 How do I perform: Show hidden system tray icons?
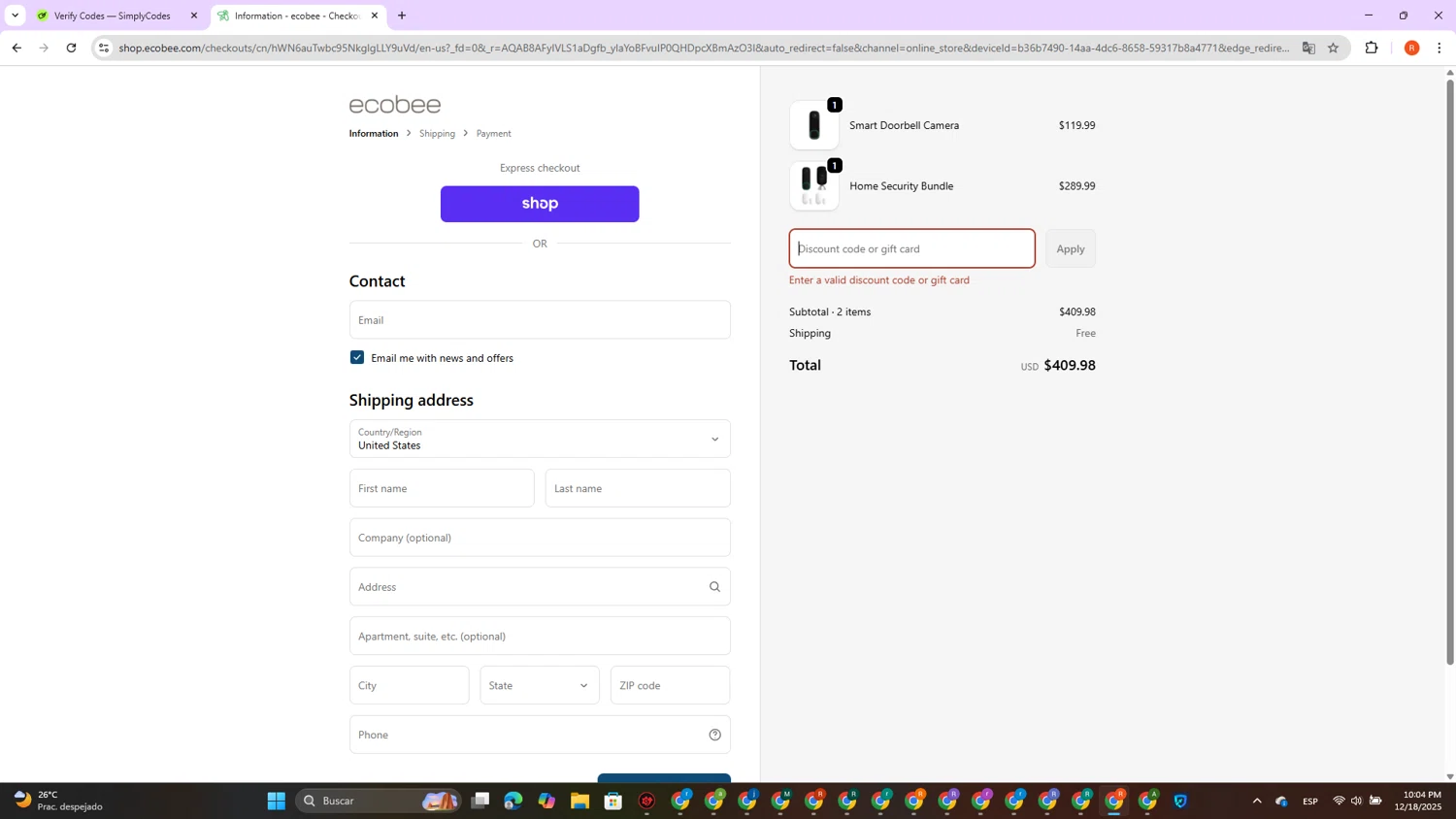point(1257,801)
